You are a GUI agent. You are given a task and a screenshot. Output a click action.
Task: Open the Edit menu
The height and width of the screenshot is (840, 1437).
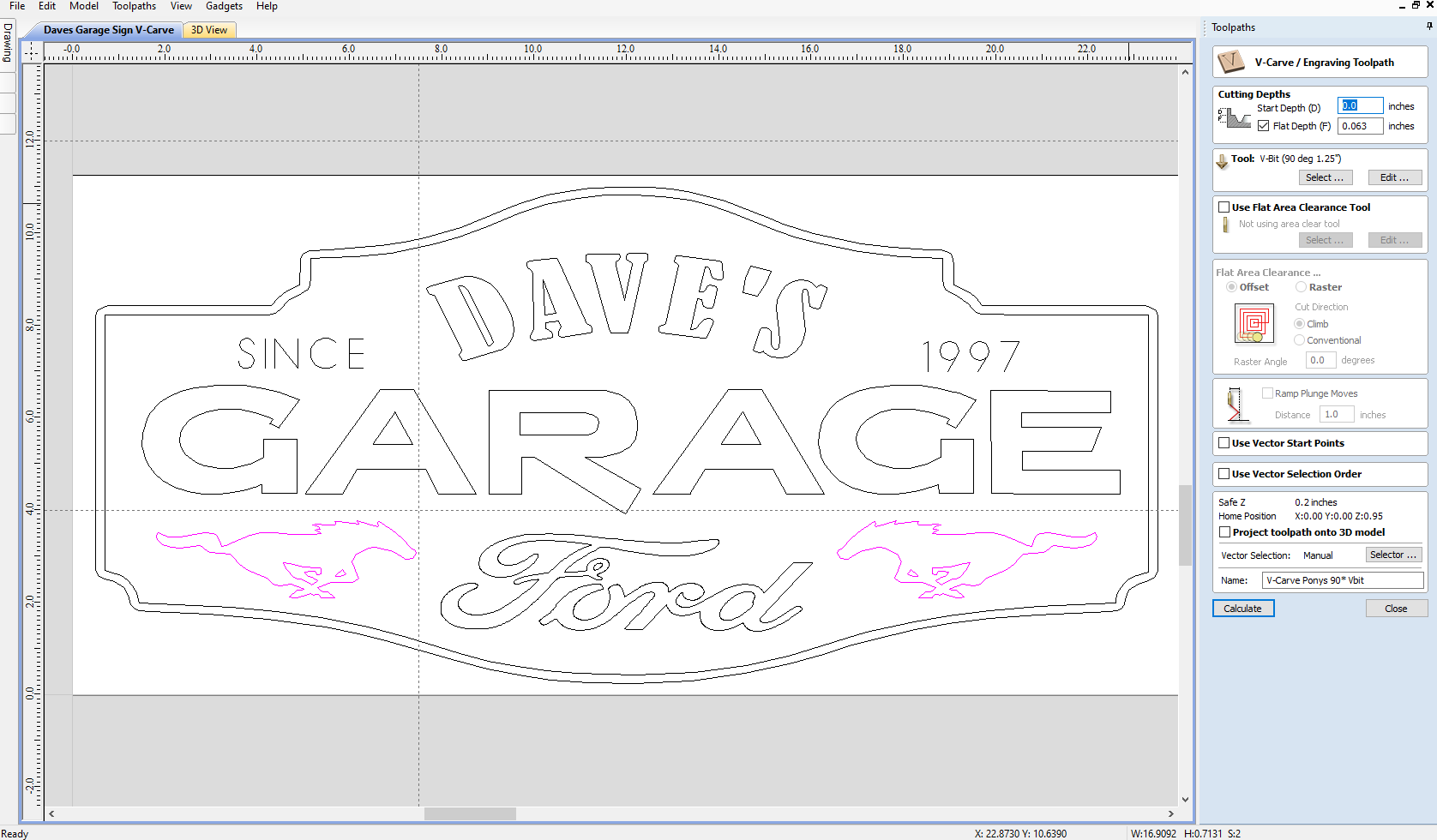pos(47,6)
